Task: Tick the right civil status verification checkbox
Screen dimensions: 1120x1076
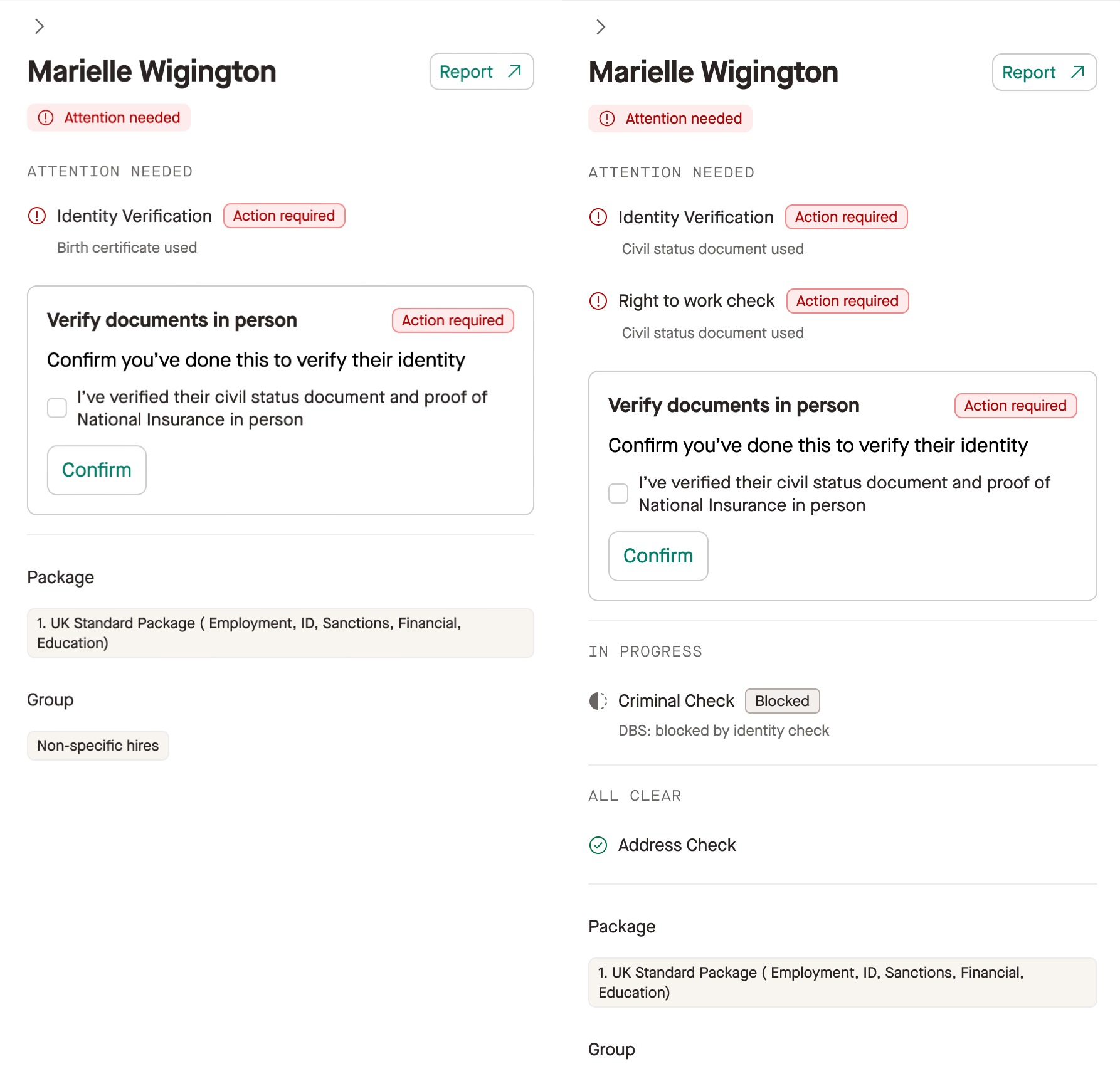Action: pyautogui.click(x=618, y=493)
